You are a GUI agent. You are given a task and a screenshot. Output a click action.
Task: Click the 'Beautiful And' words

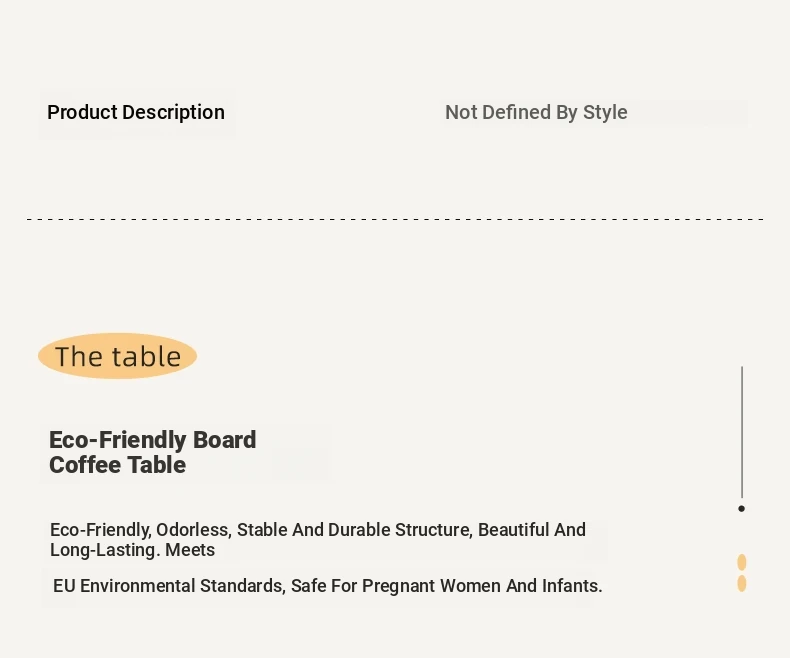[x=532, y=530]
